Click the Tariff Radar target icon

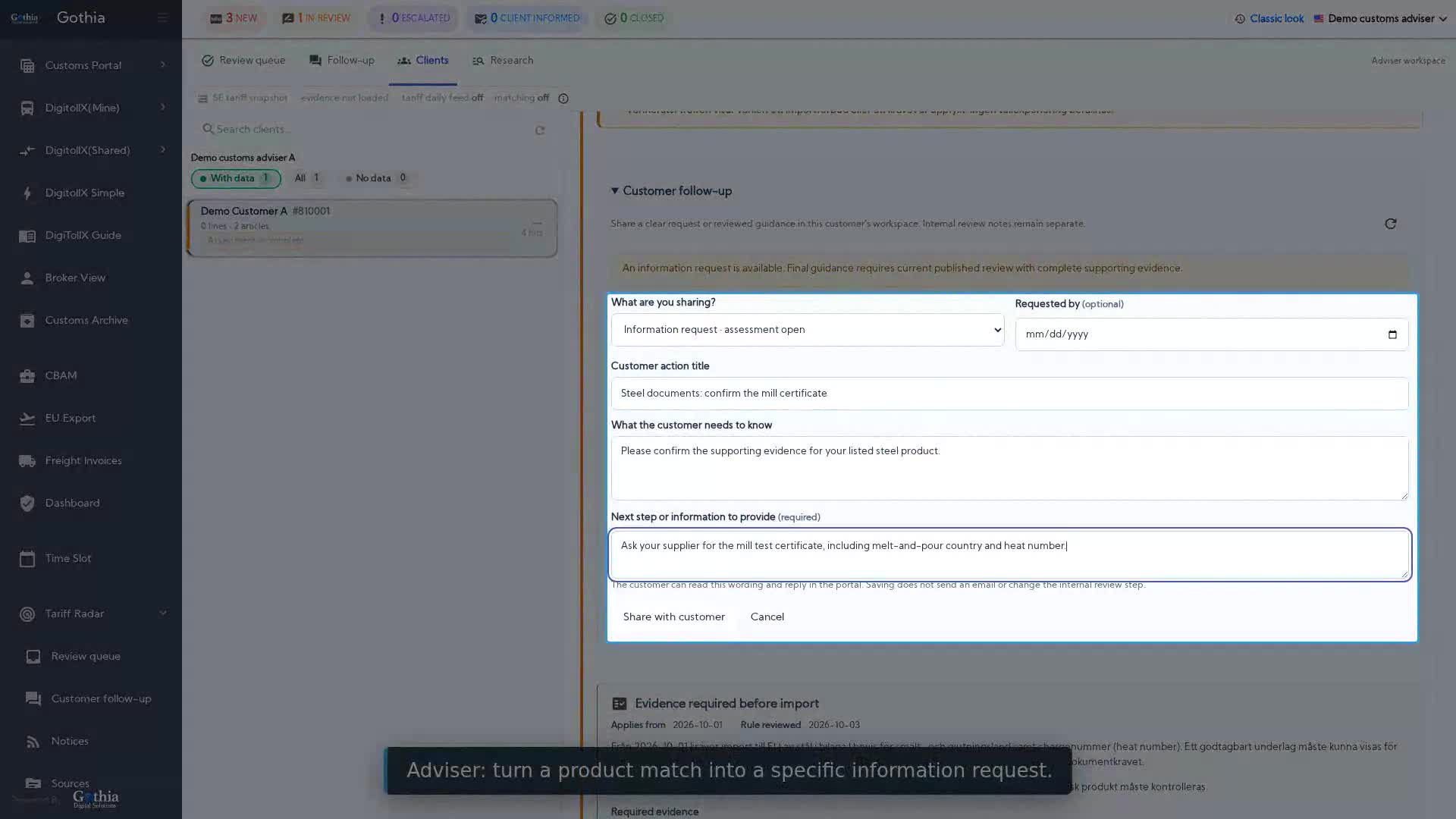point(27,614)
